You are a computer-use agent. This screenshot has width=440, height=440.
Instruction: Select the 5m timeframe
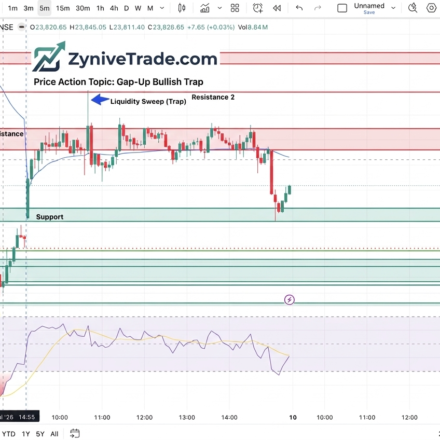pyautogui.click(x=44, y=8)
